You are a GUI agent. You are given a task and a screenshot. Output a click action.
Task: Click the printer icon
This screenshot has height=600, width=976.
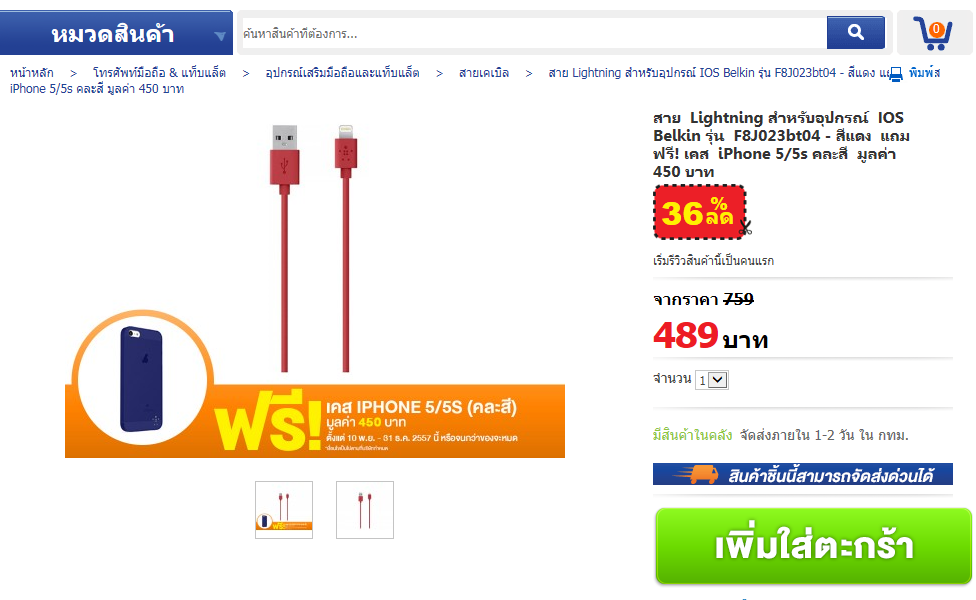pyautogui.click(x=896, y=74)
